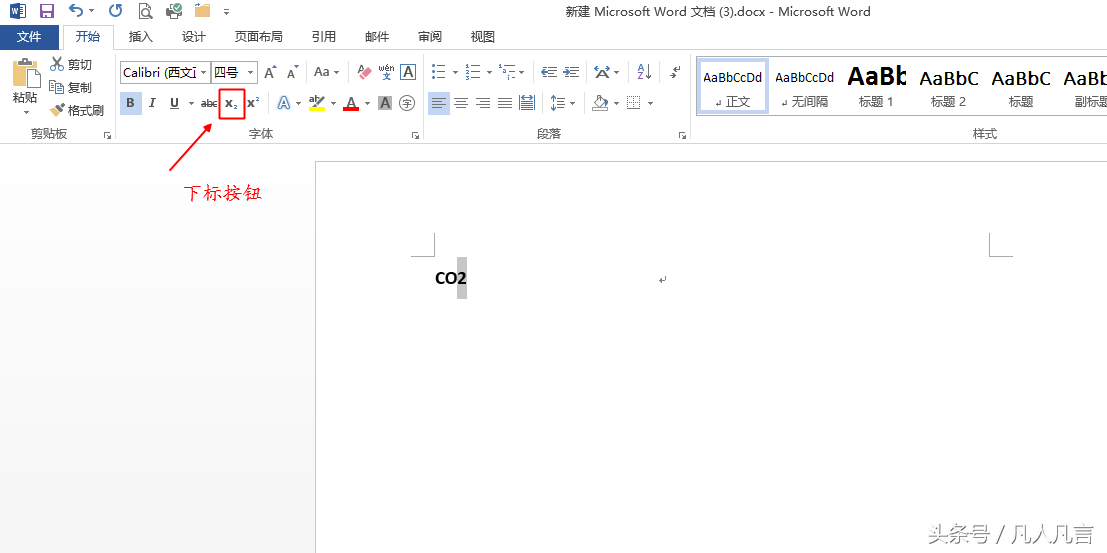Insert enclosed character with the circled 字 icon
This screenshot has height=553, width=1107.
[407, 104]
